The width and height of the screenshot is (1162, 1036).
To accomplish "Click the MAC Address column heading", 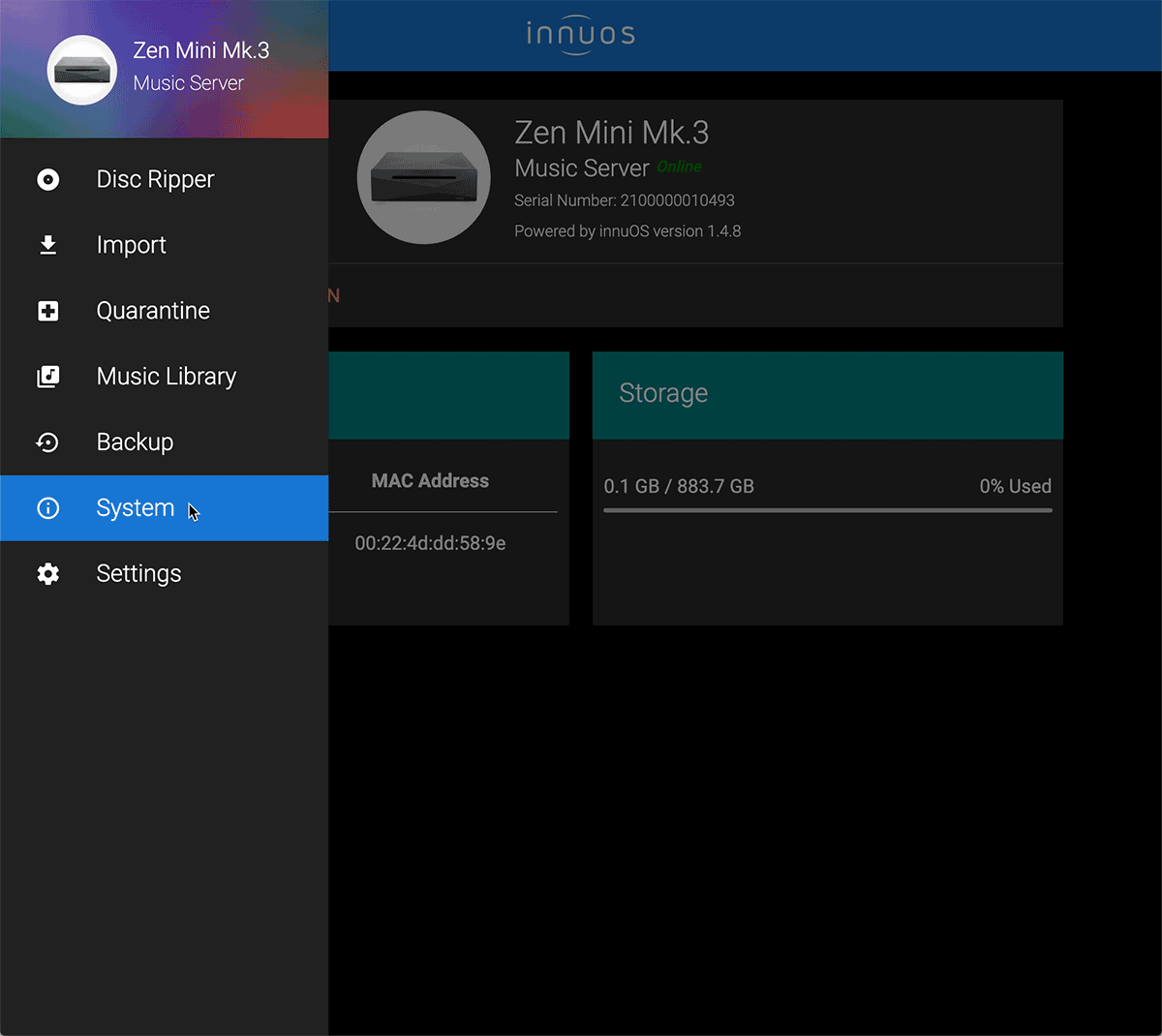I will (430, 481).
